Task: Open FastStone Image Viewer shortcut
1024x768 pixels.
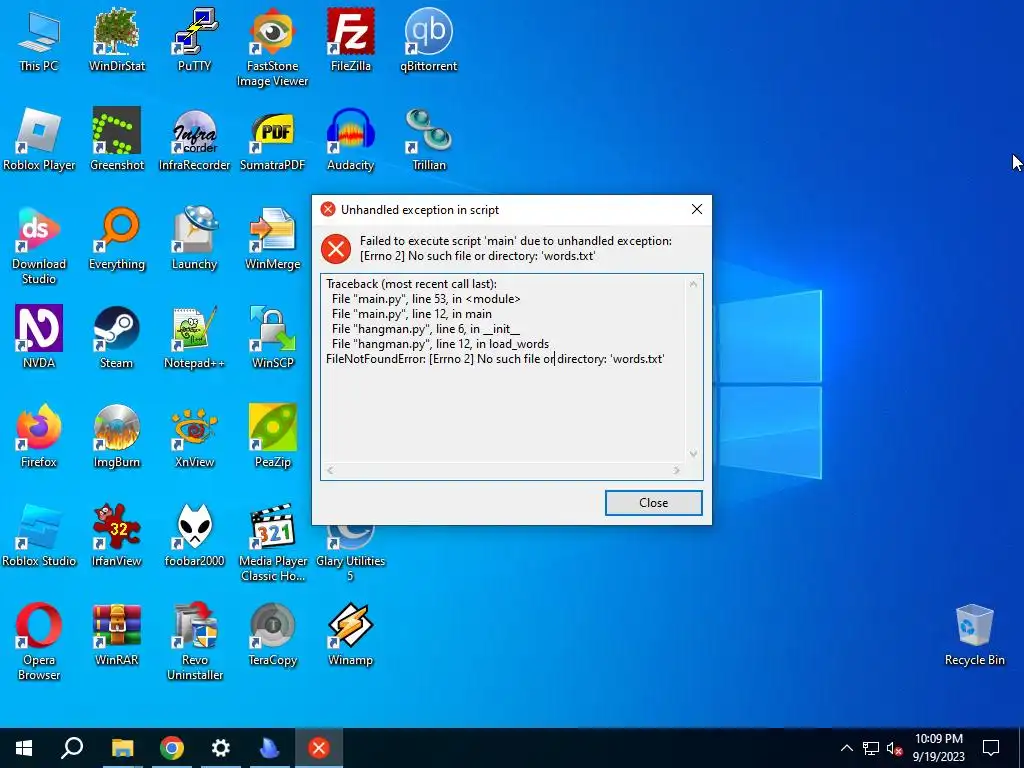Action: pyautogui.click(x=272, y=48)
